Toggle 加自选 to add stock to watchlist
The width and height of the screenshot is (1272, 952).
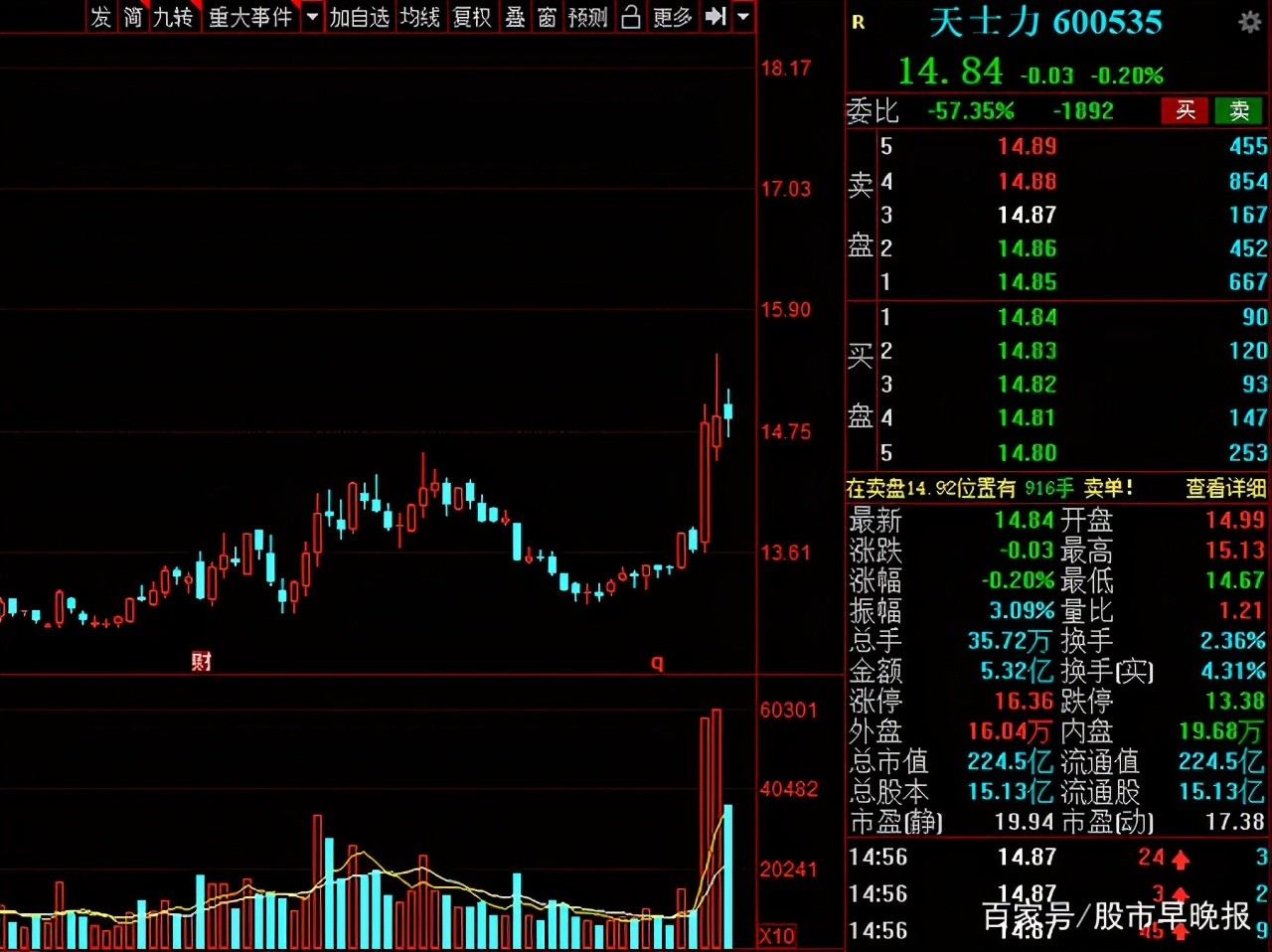point(359,17)
